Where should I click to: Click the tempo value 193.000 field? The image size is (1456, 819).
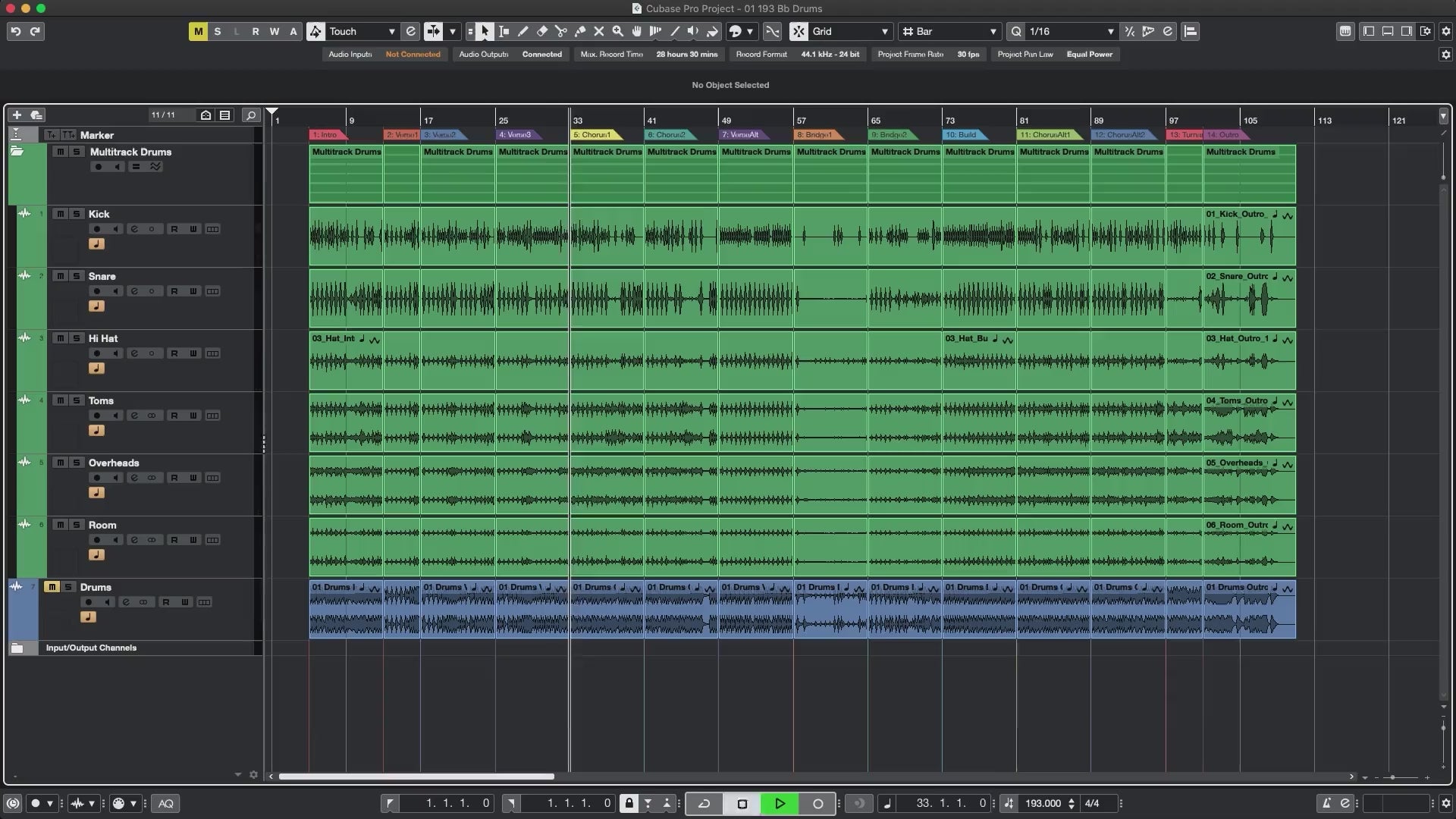tap(1043, 803)
